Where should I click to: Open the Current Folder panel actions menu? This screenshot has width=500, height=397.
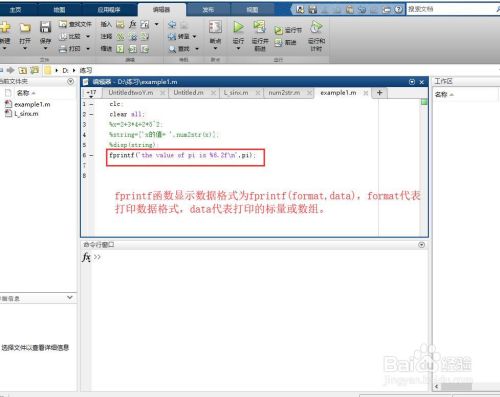70,81
